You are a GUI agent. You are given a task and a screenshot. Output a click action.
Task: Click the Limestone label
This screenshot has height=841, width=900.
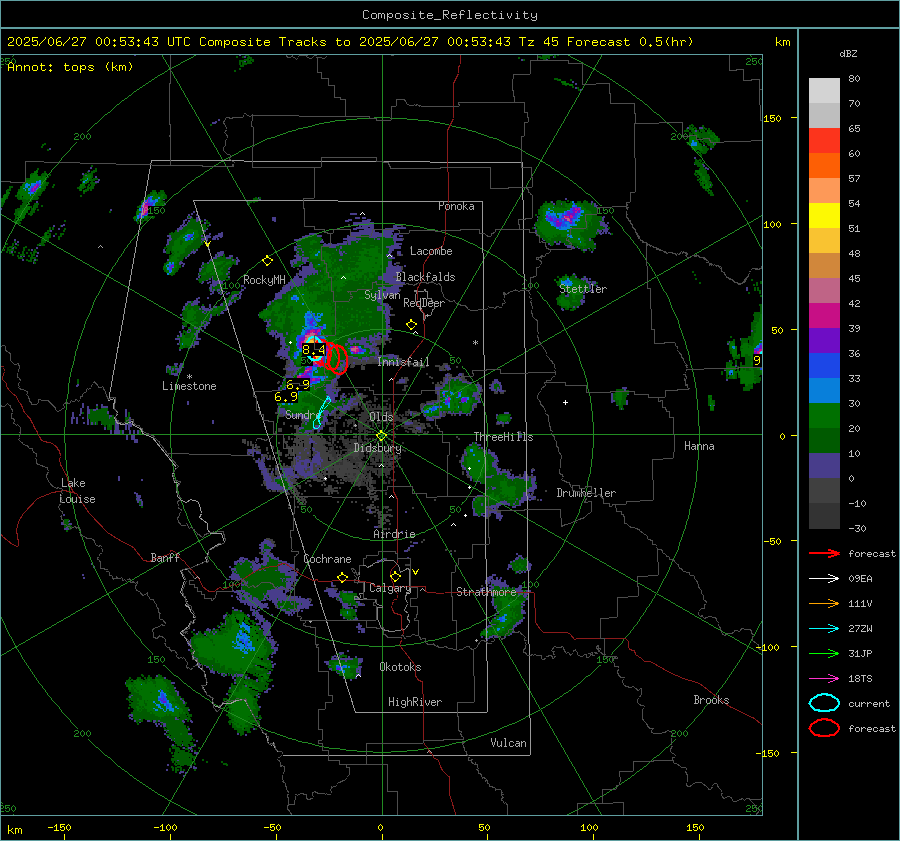(x=189, y=386)
